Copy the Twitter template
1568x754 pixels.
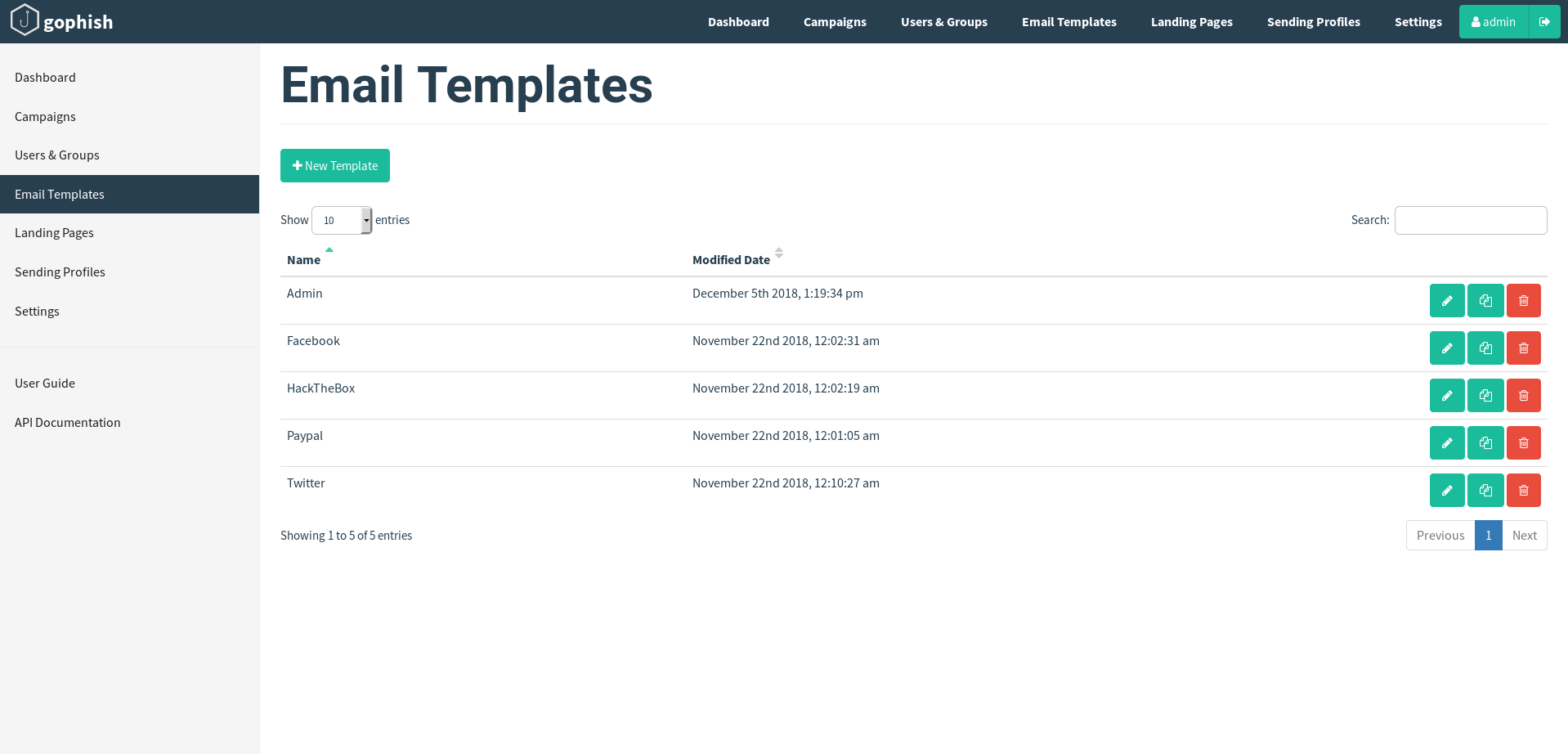point(1485,491)
